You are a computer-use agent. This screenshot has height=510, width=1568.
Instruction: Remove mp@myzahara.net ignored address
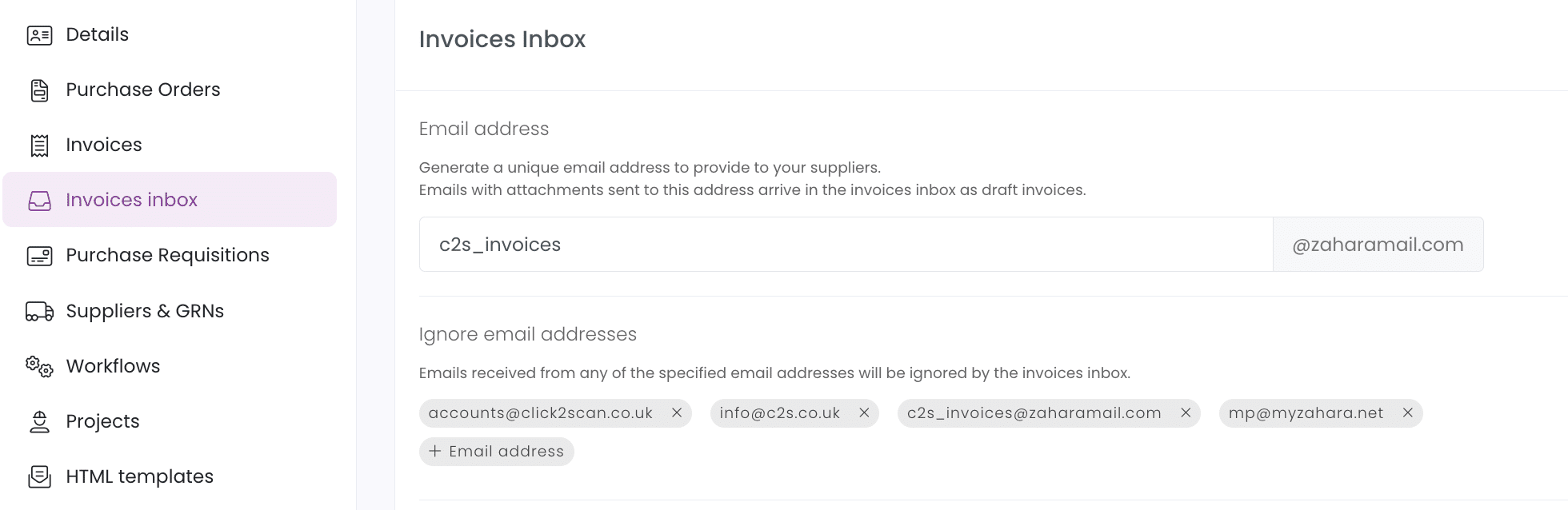click(x=1408, y=412)
